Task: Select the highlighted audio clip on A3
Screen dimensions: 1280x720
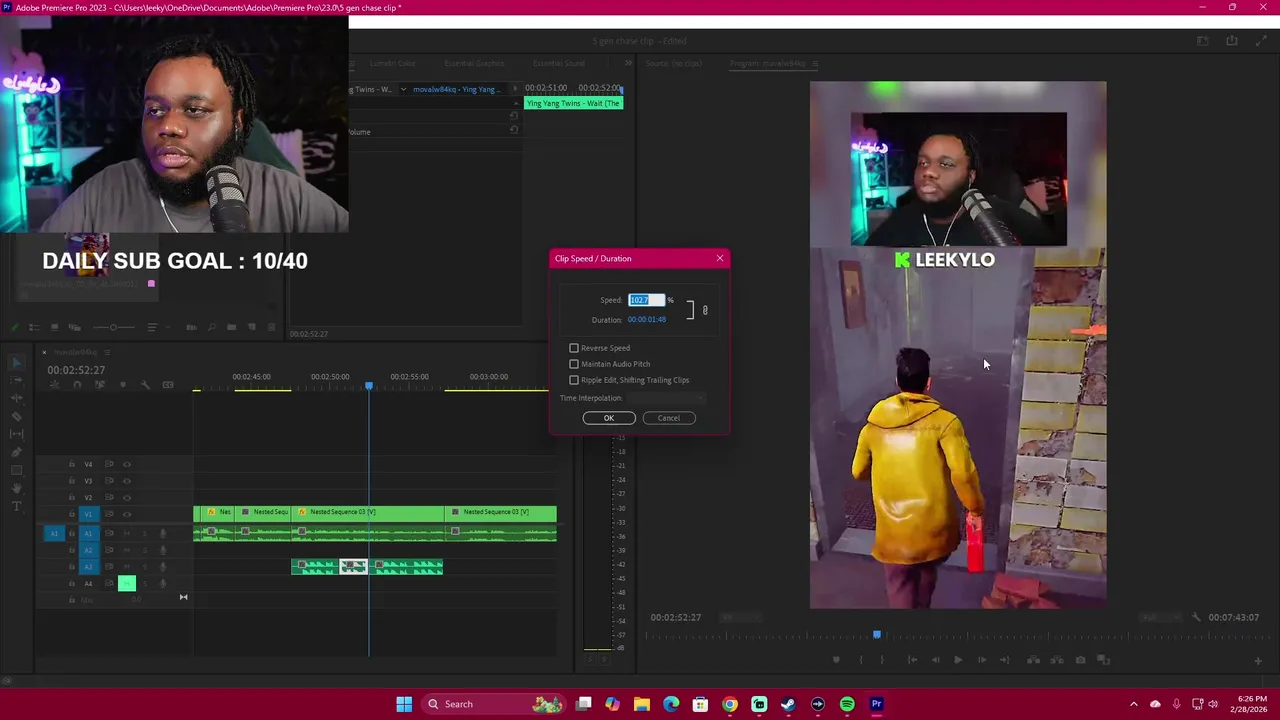Action: pyautogui.click(x=354, y=567)
